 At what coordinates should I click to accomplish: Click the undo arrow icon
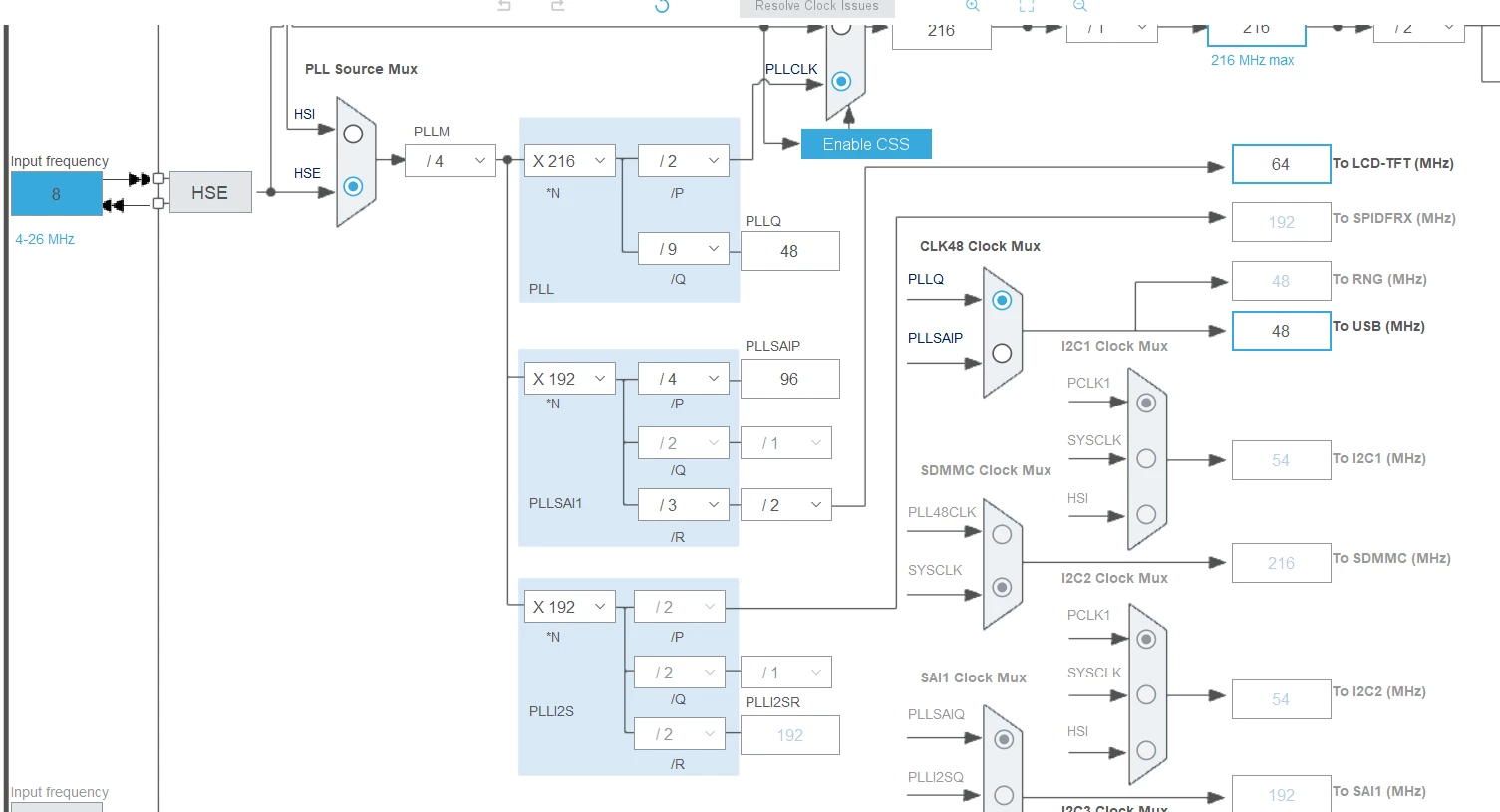pyautogui.click(x=504, y=6)
